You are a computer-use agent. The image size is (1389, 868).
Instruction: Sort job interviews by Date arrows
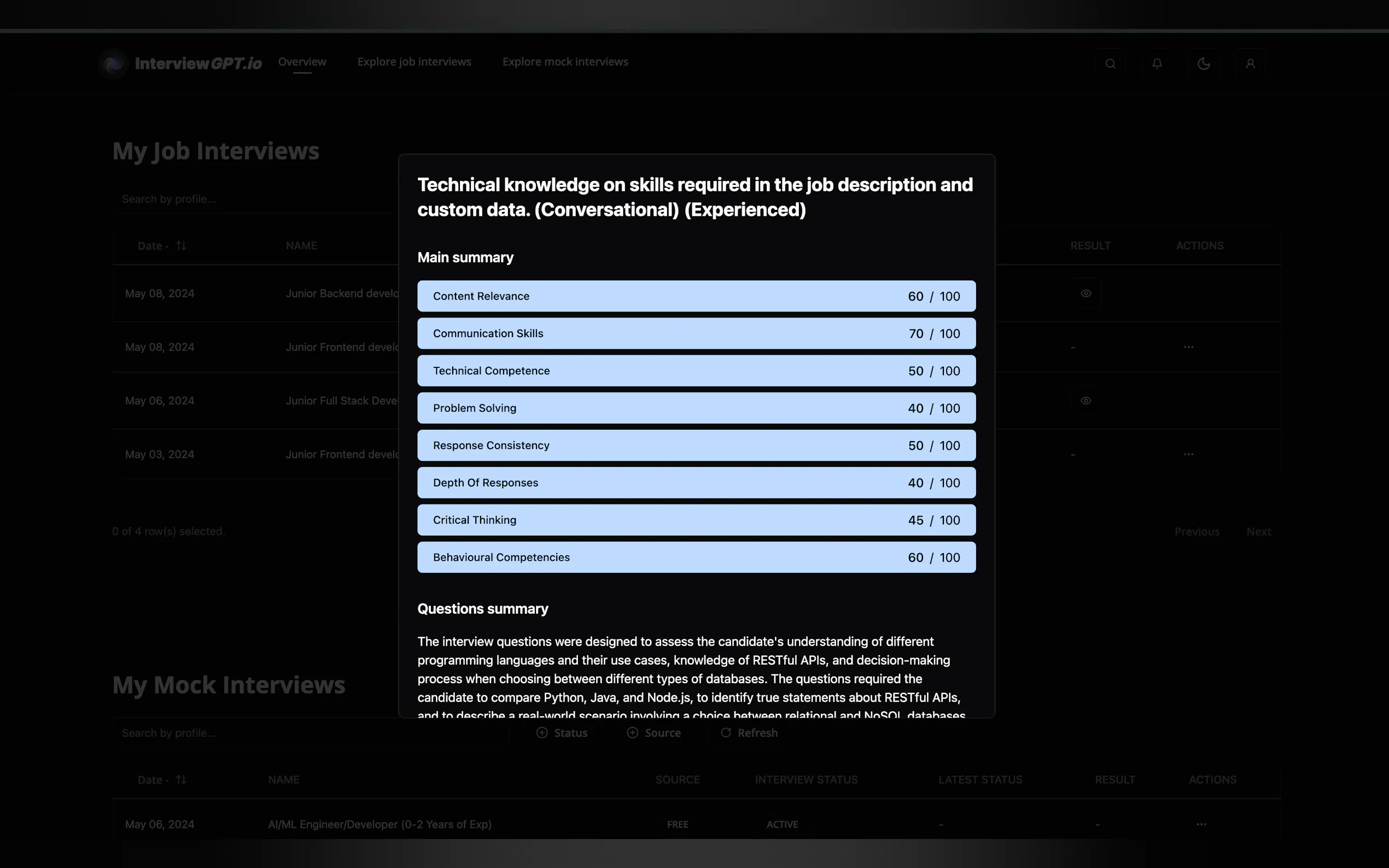181,246
